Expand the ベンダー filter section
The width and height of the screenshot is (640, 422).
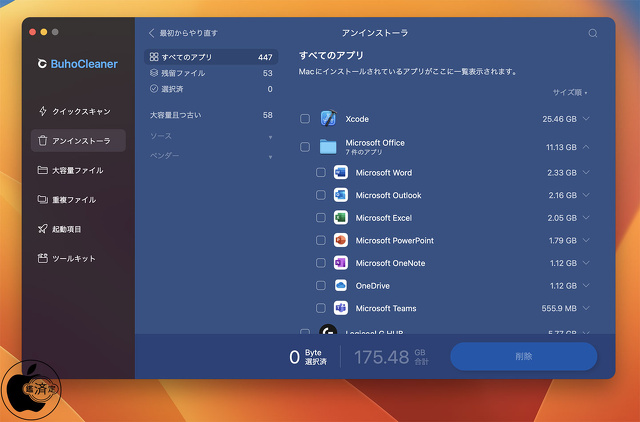211,156
